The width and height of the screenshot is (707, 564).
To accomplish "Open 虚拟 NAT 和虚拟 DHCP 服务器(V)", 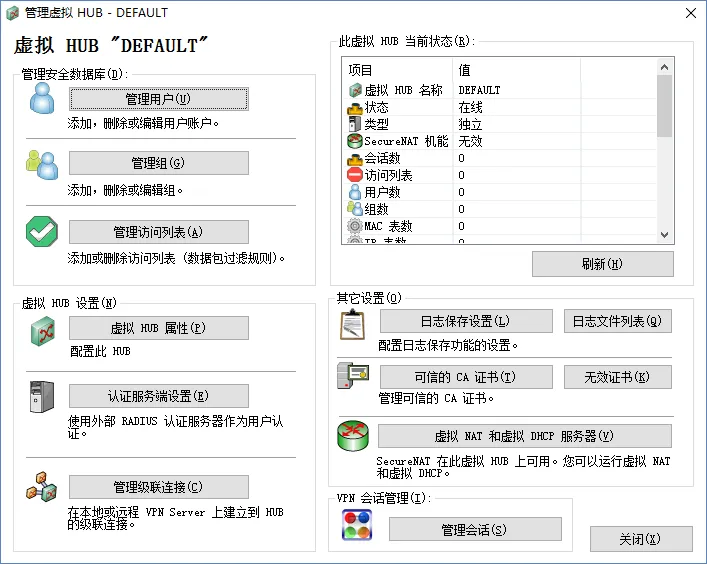I will (x=524, y=436).
